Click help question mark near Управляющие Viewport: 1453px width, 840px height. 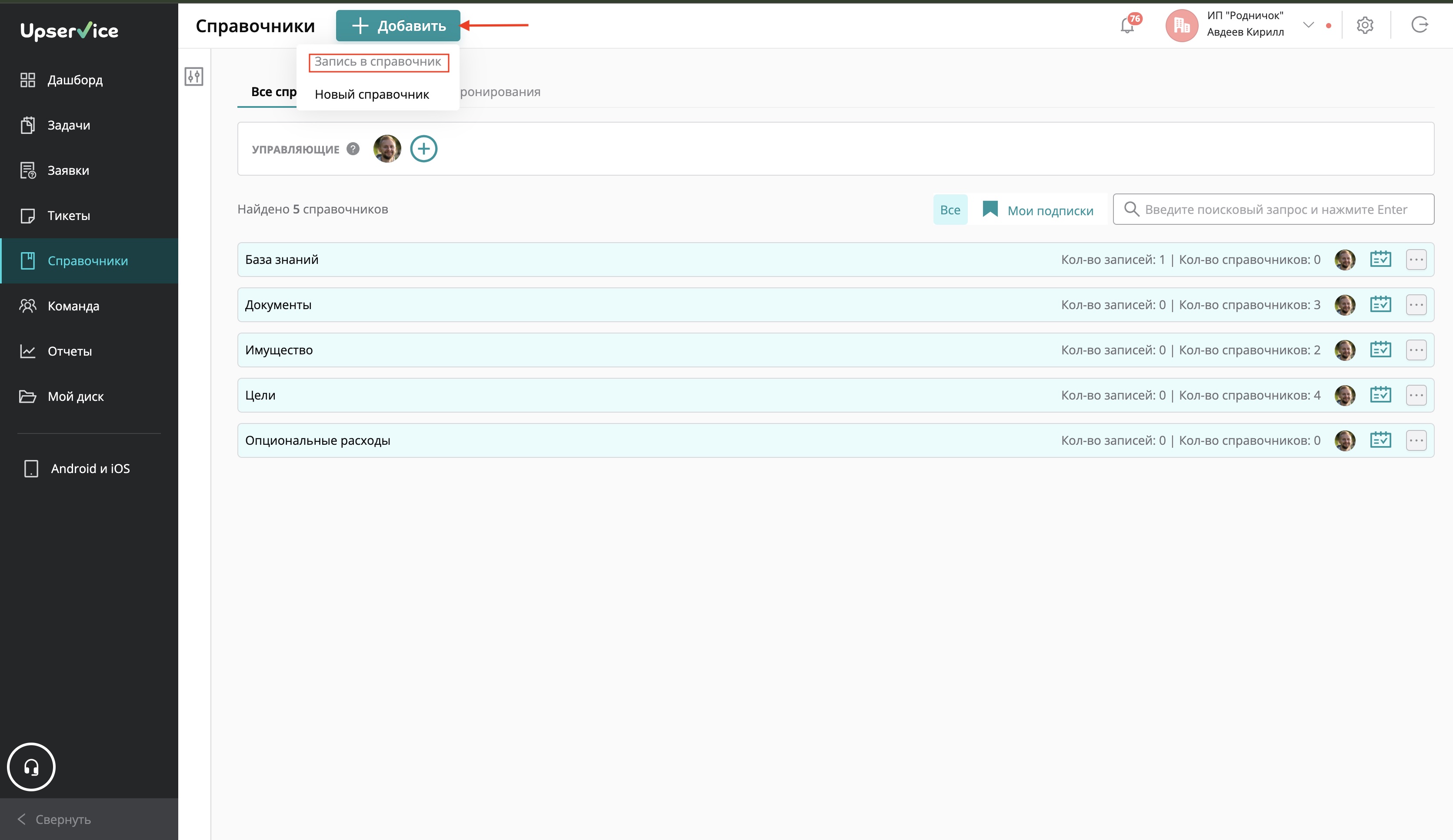point(353,149)
